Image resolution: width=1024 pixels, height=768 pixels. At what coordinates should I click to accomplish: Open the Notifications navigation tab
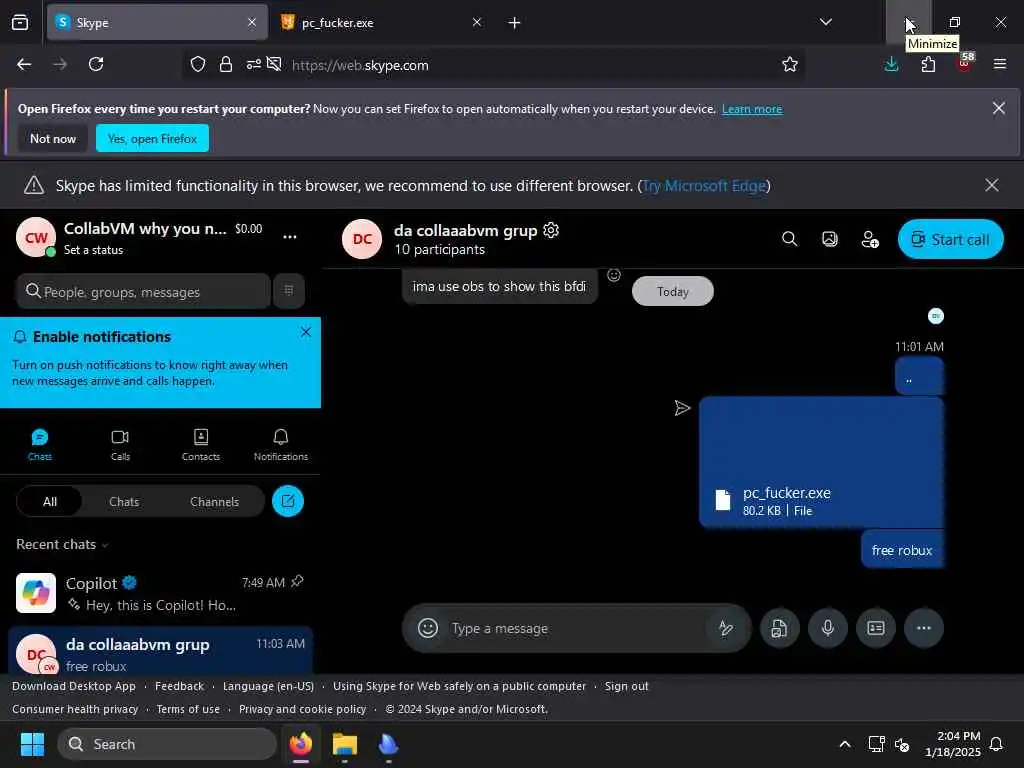click(x=281, y=445)
